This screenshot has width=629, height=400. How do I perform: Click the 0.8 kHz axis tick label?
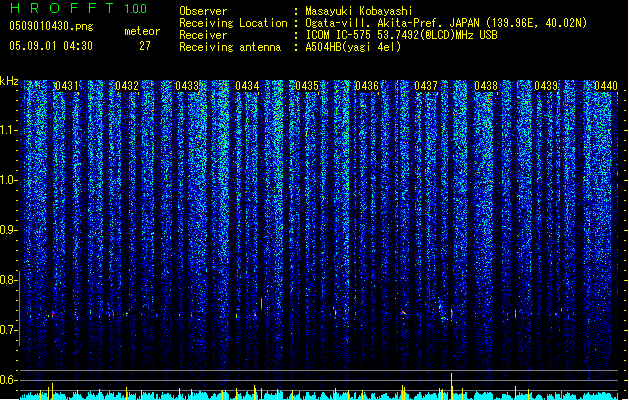9,280
